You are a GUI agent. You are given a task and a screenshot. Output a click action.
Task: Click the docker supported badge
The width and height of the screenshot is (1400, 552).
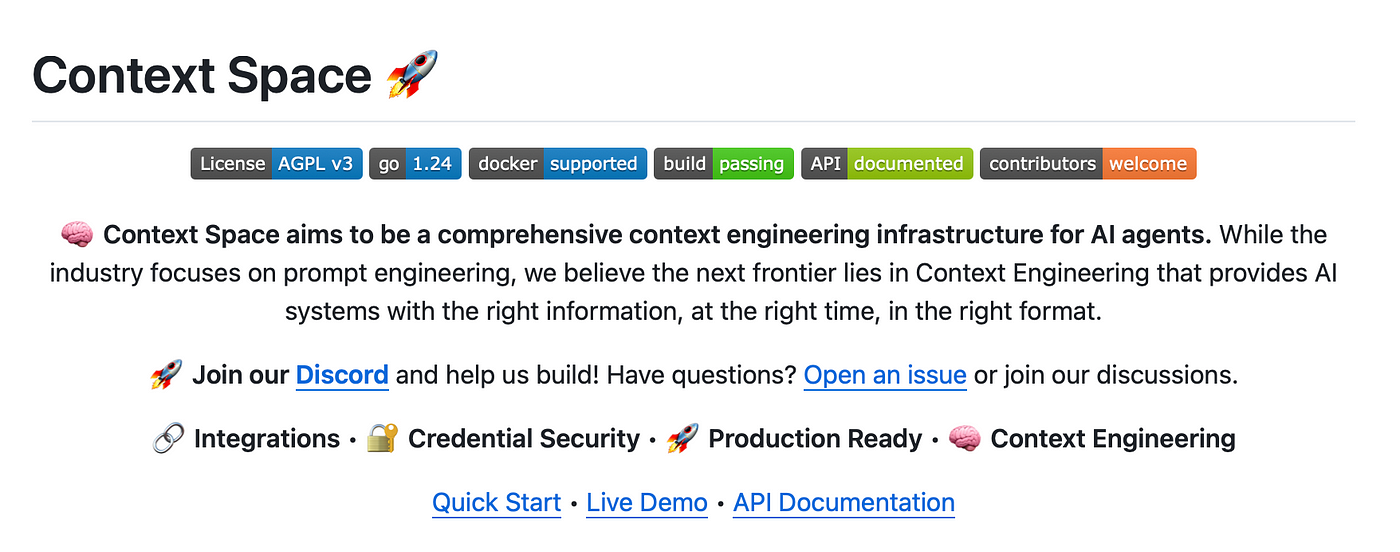(557, 164)
